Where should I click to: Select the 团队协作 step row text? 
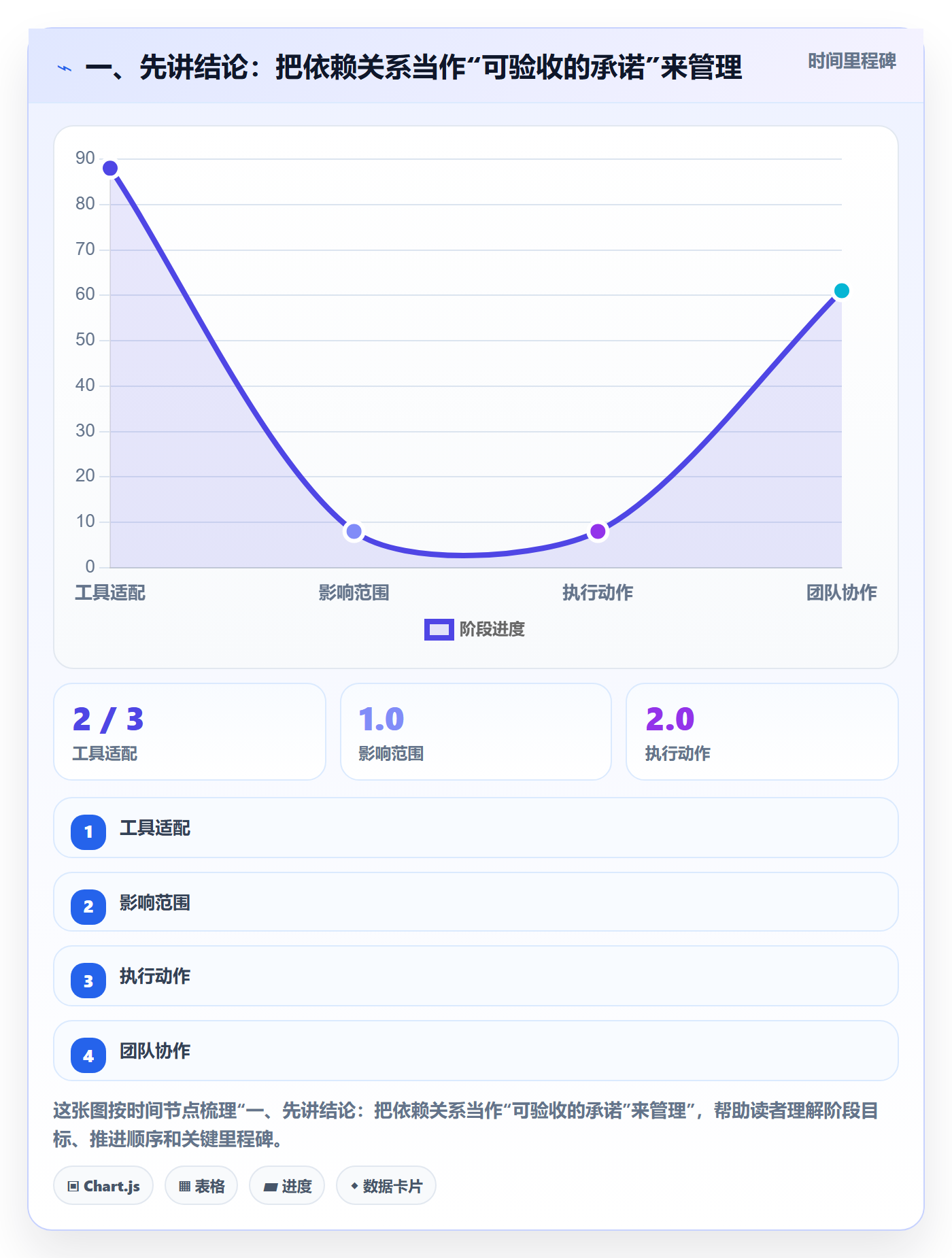click(155, 1051)
